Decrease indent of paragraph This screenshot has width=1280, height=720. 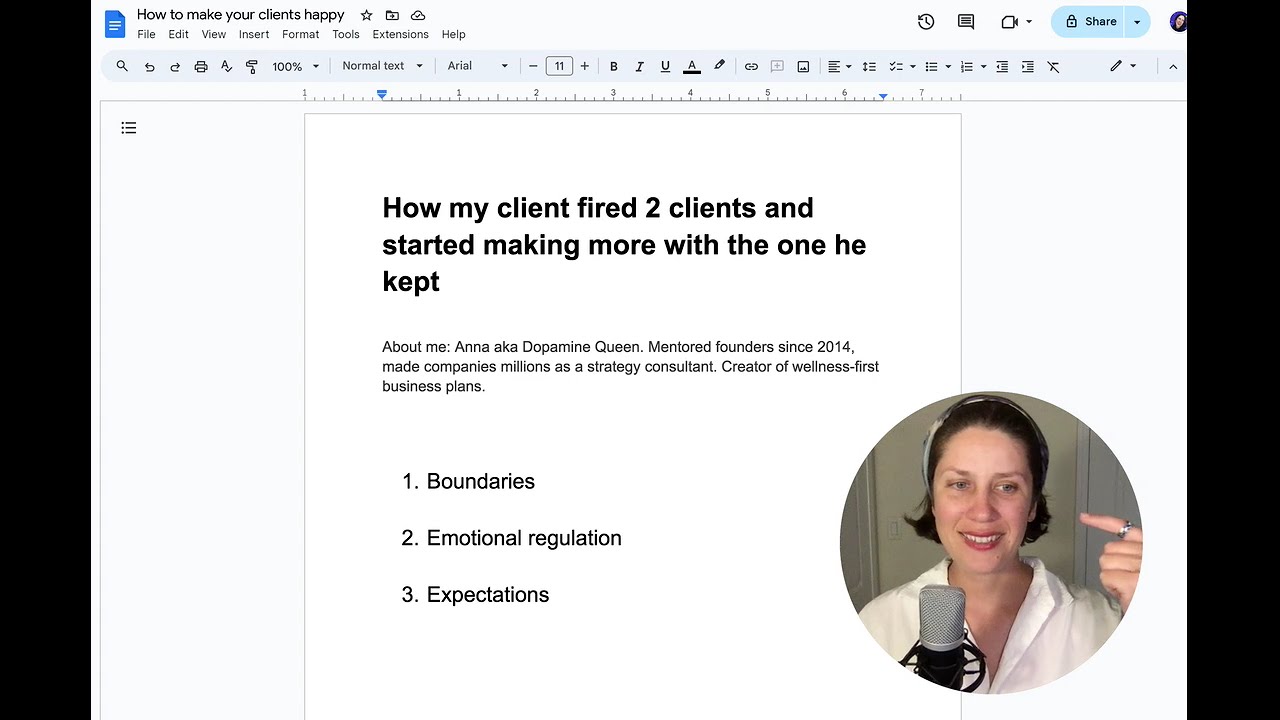tap(1002, 66)
